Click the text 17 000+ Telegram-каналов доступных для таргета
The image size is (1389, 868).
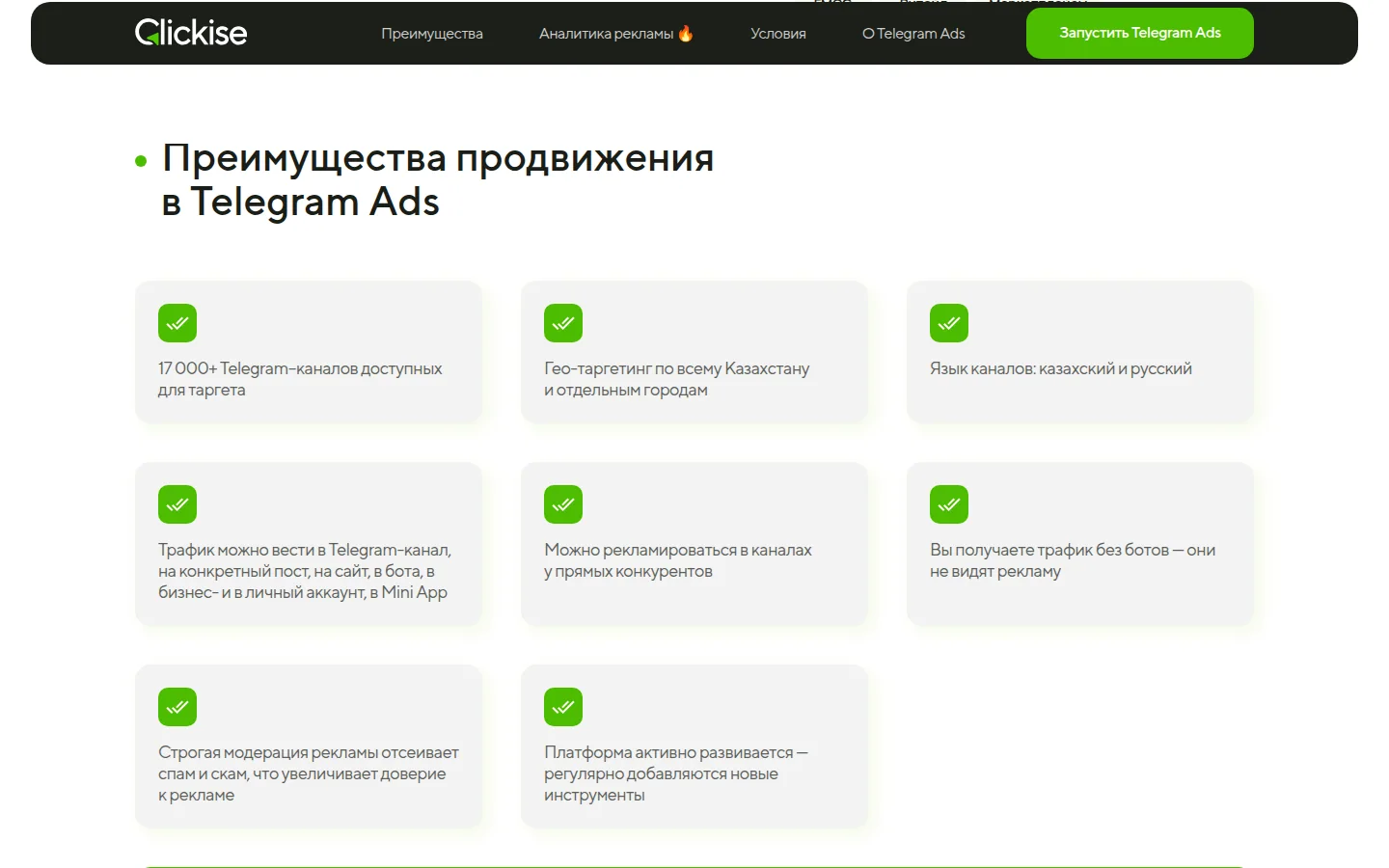[x=300, y=379]
